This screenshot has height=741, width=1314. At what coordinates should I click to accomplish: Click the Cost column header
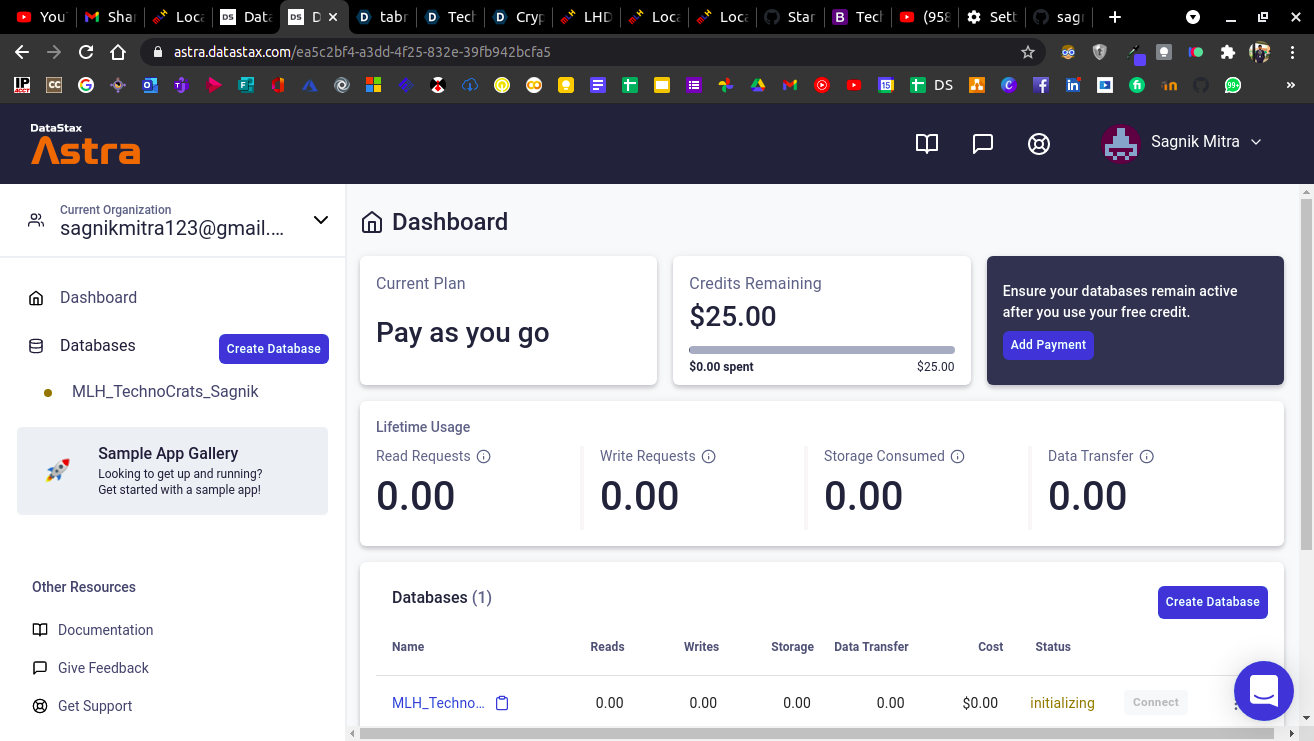coord(991,647)
